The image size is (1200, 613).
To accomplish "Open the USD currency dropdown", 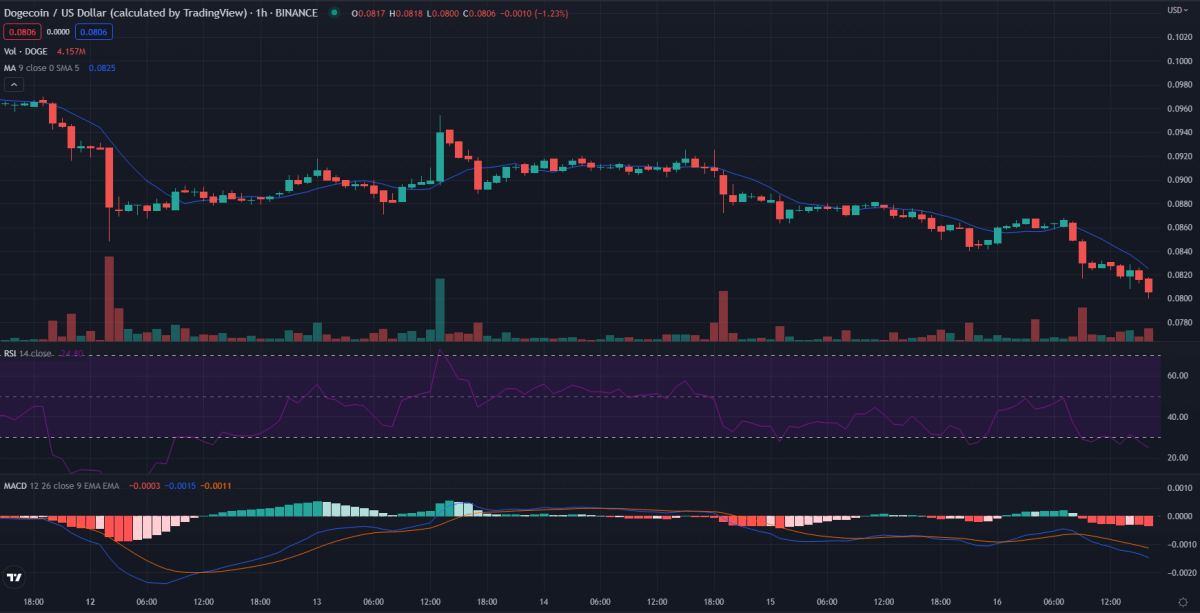I will point(1177,10).
